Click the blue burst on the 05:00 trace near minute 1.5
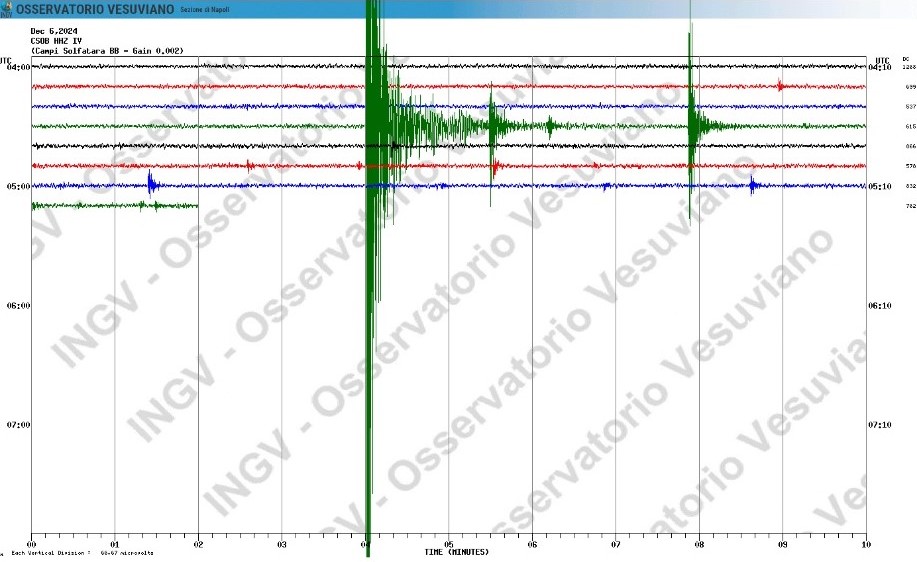 point(151,184)
